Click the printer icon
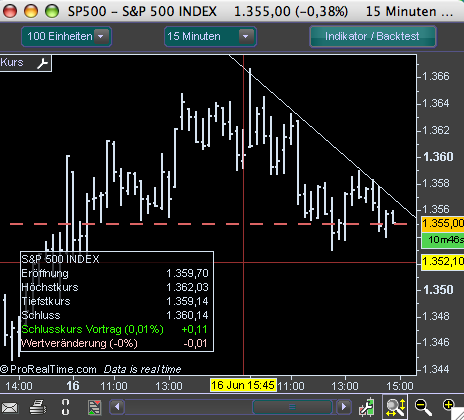Image resolution: width=464 pixels, height=420 pixels. (38, 407)
